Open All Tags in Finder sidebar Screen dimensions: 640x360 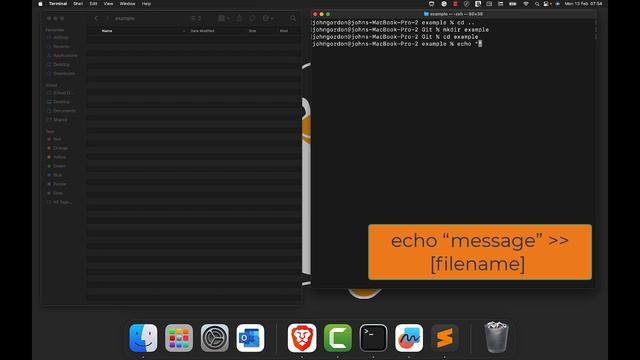tap(62, 202)
